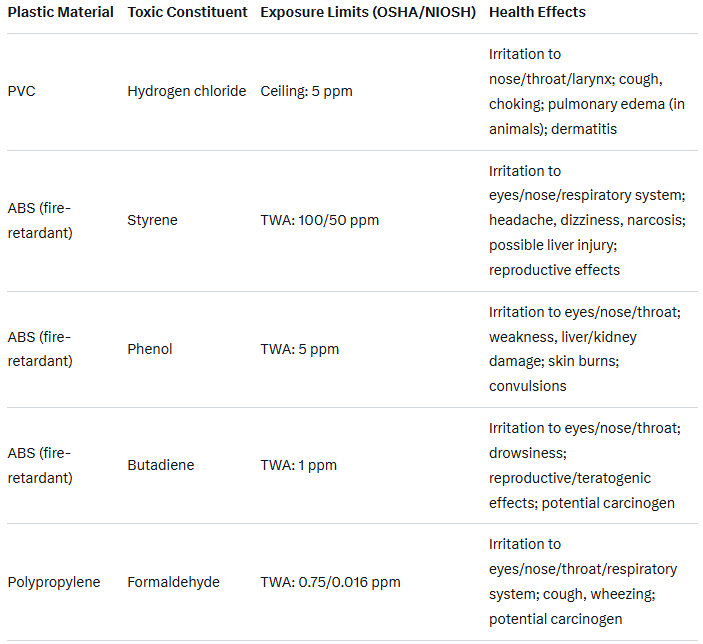Click the Phenol constituent cell

click(150, 349)
